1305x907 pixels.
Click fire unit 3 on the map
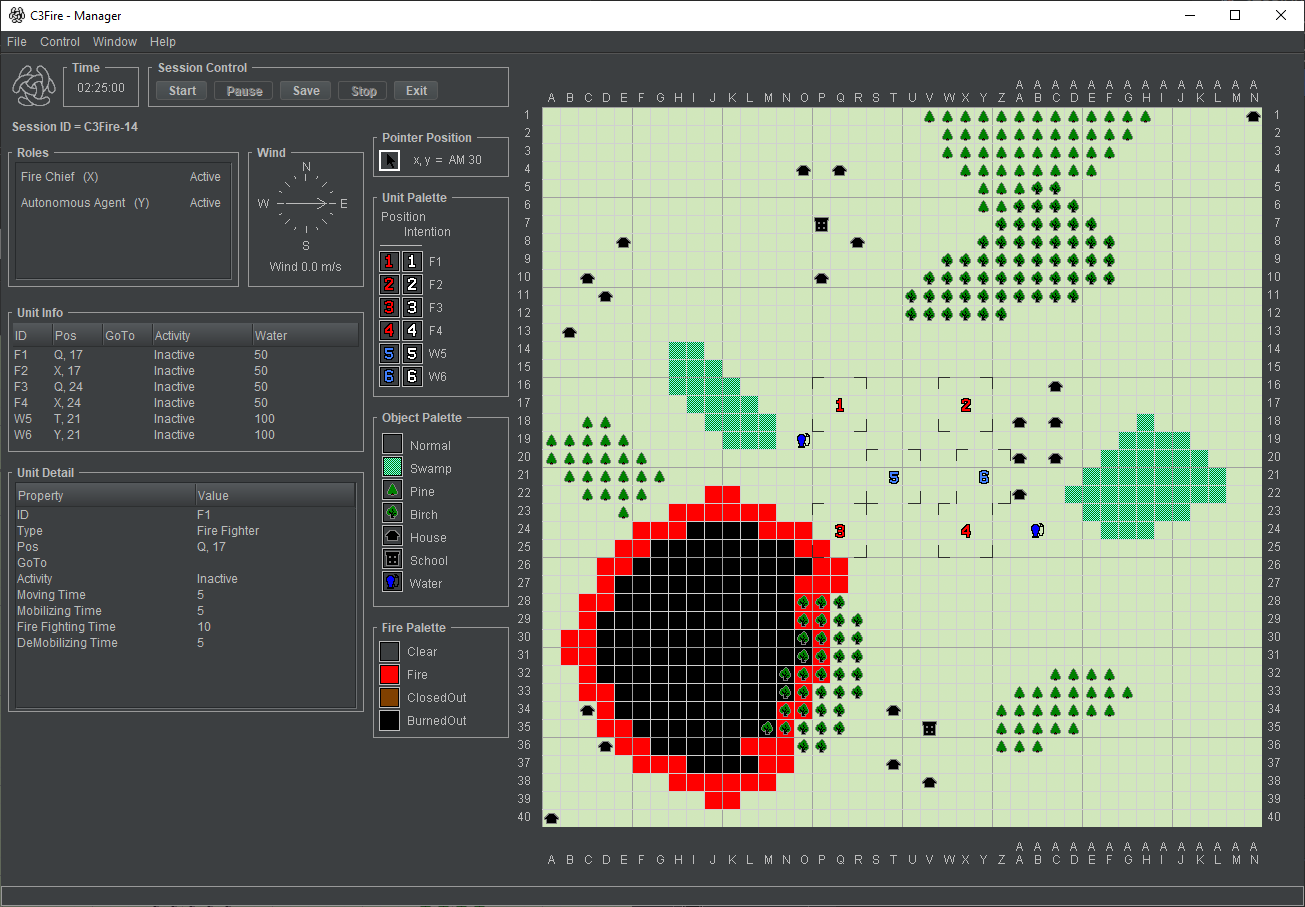coord(839,531)
